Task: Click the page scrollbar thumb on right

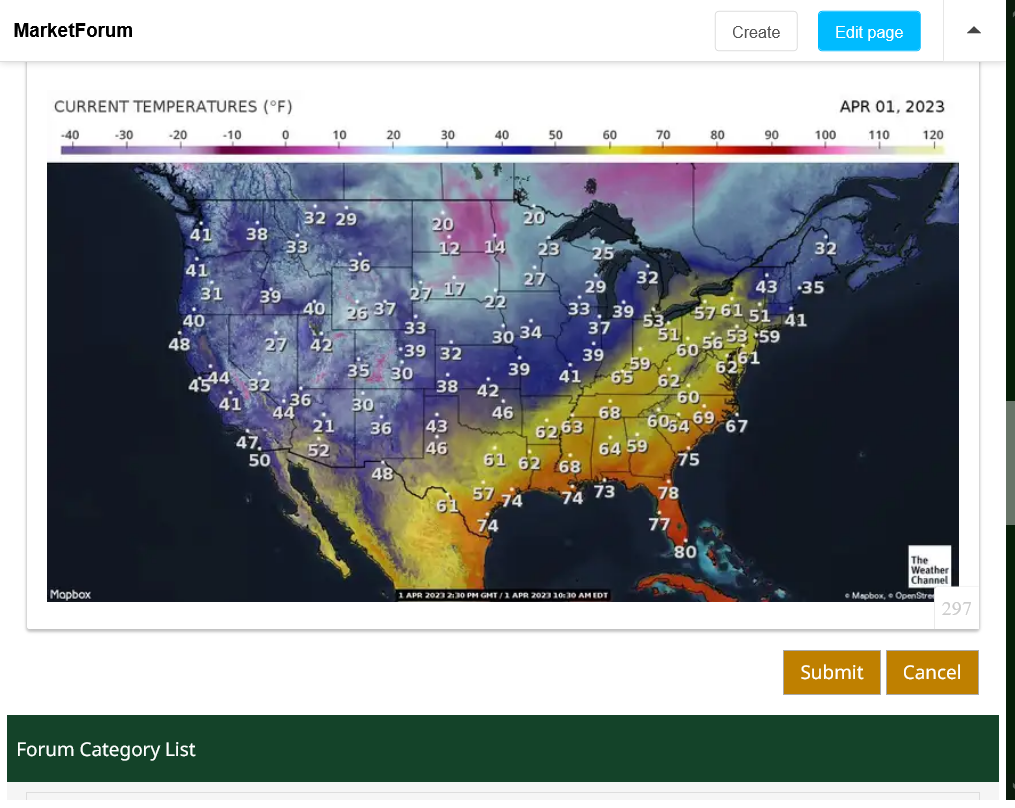Action: 1009,462
